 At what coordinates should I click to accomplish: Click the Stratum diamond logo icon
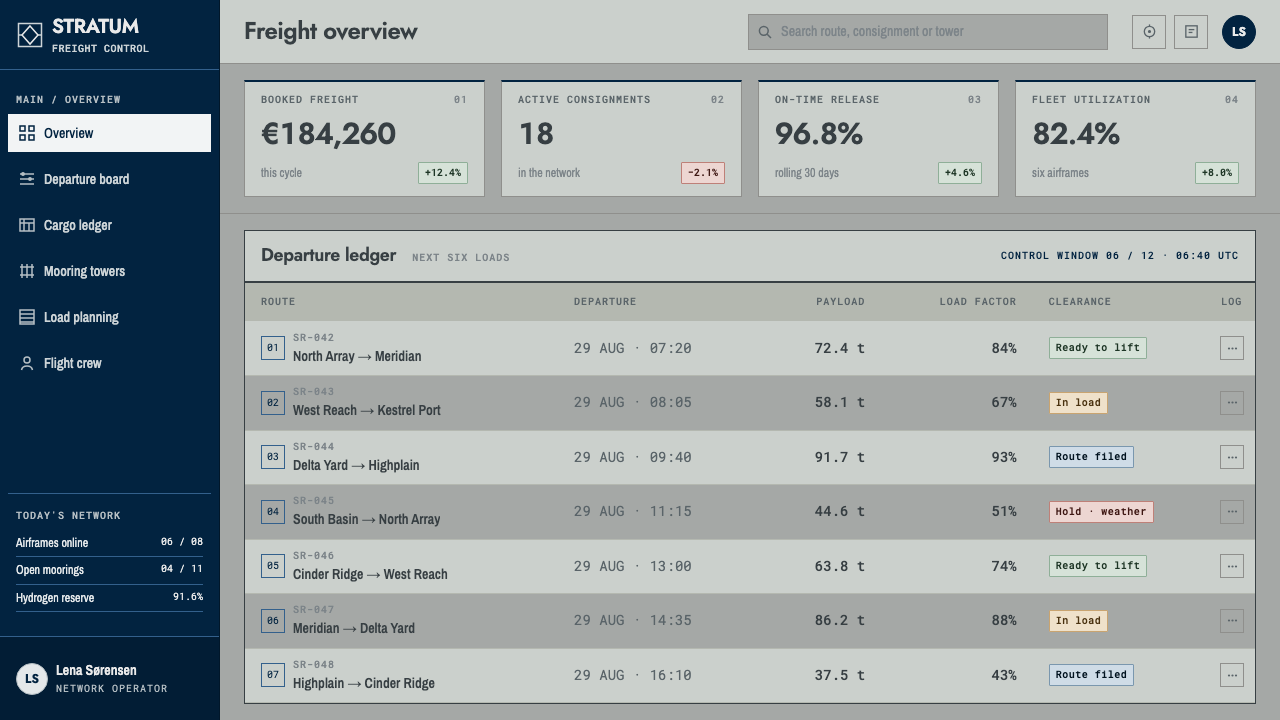30,35
